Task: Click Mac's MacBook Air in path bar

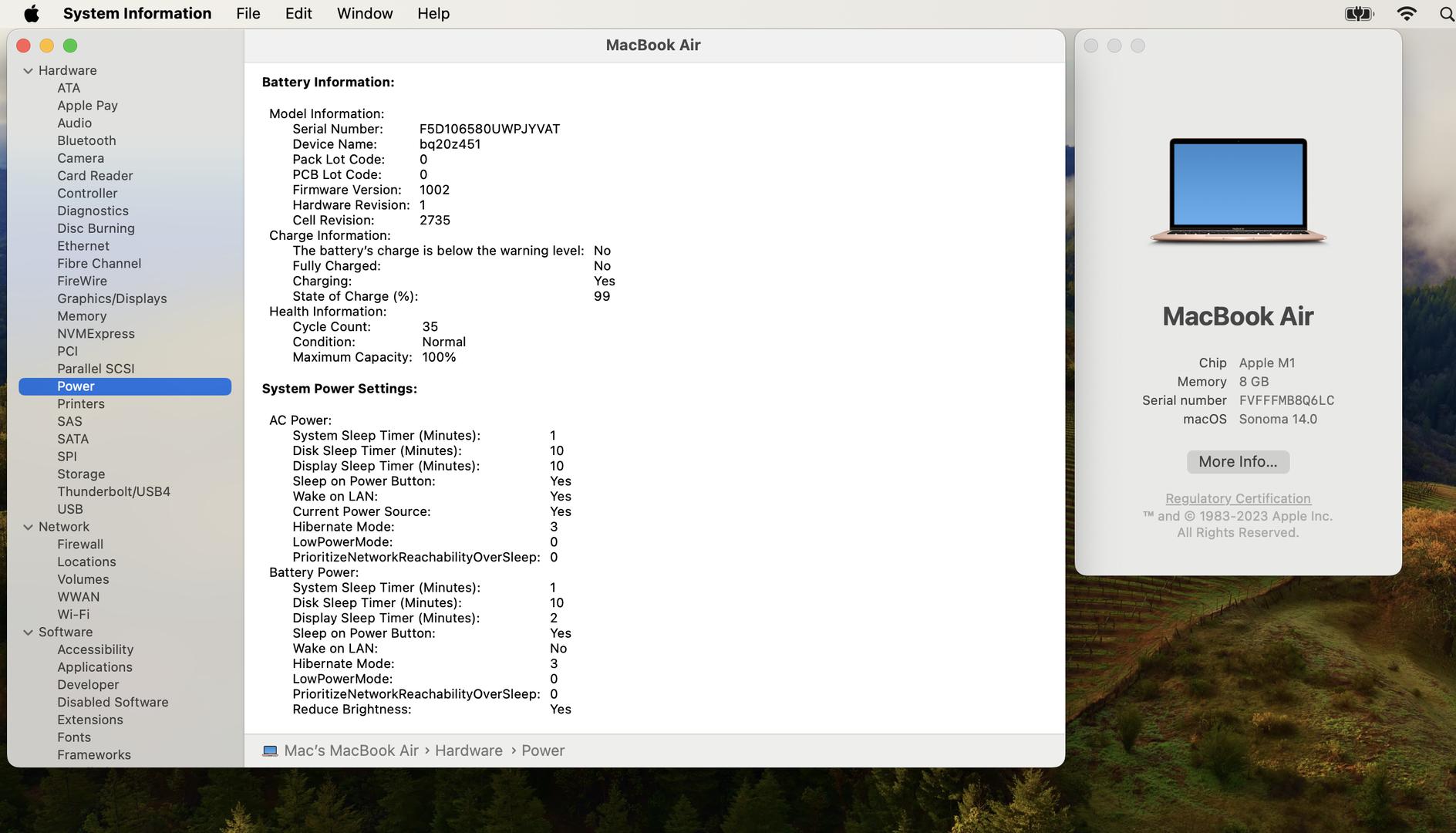Action: pyautogui.click(x=351, y=750)
